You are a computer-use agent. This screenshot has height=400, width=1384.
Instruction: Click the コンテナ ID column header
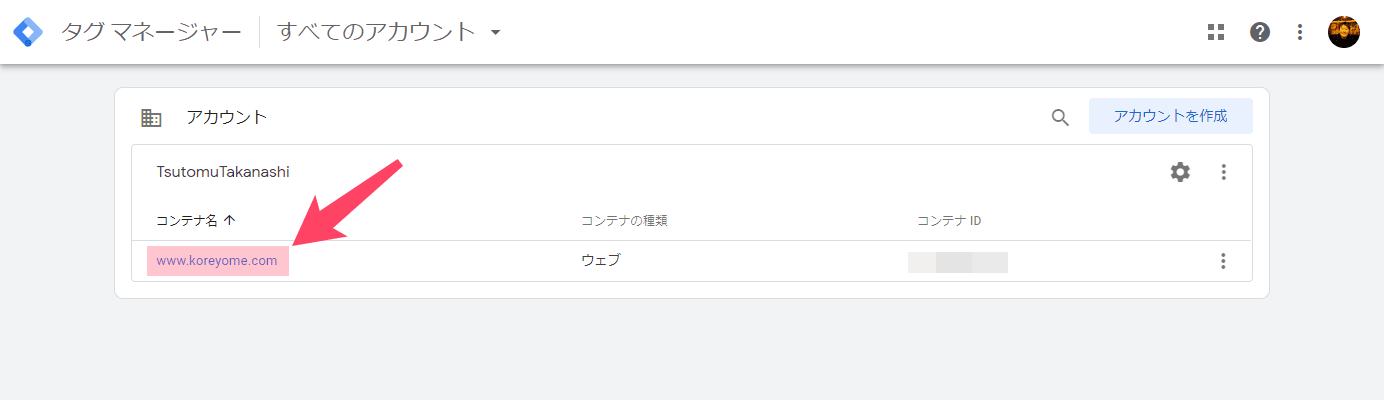[x=949, y=220]
